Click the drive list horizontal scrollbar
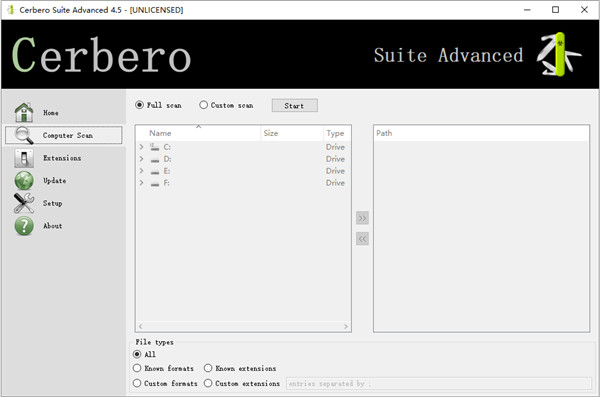 click(x=243, y=327)
